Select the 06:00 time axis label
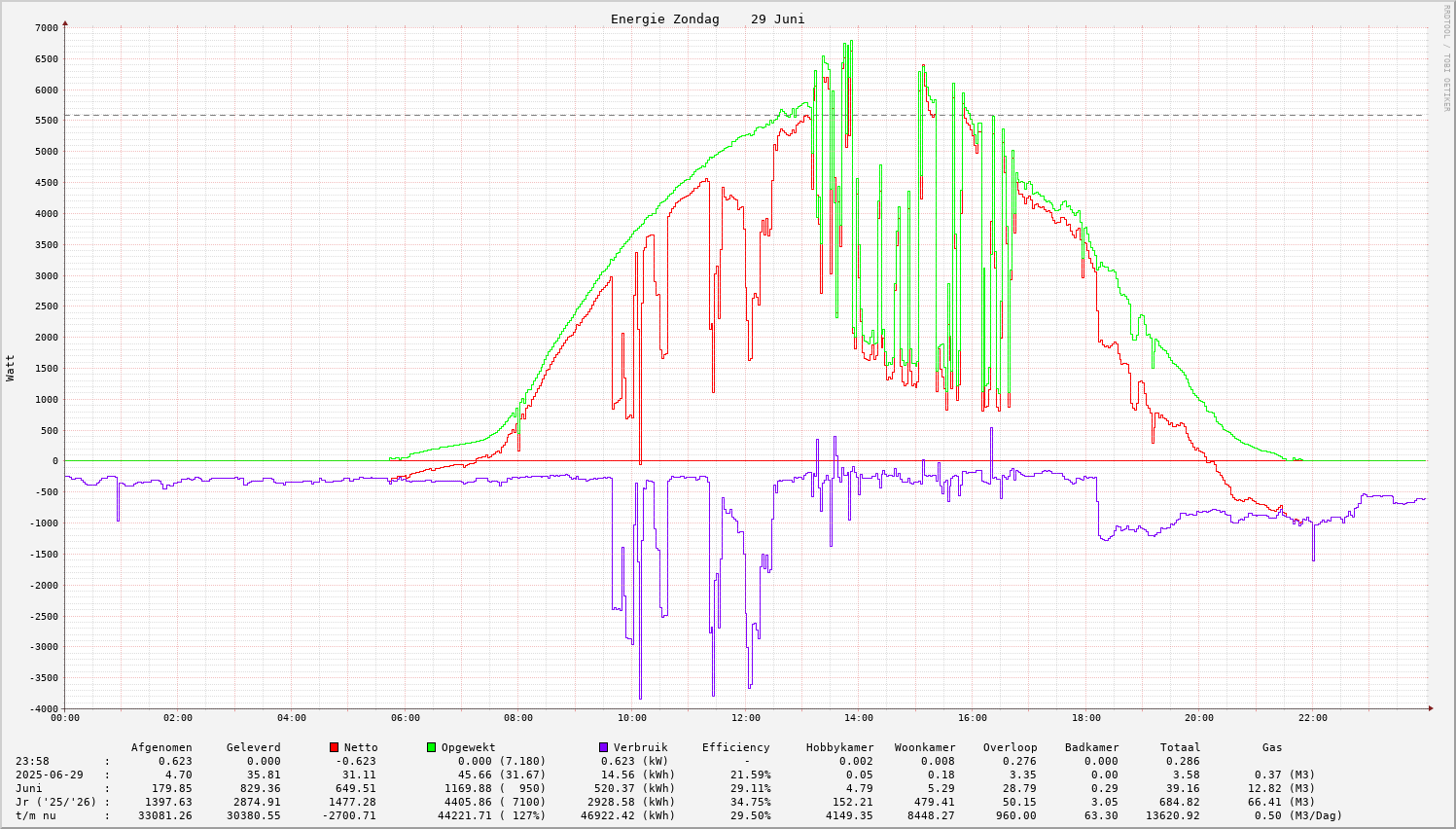Screen dimensions: 1456x829 pyautogui.click(x=406, y=718)
